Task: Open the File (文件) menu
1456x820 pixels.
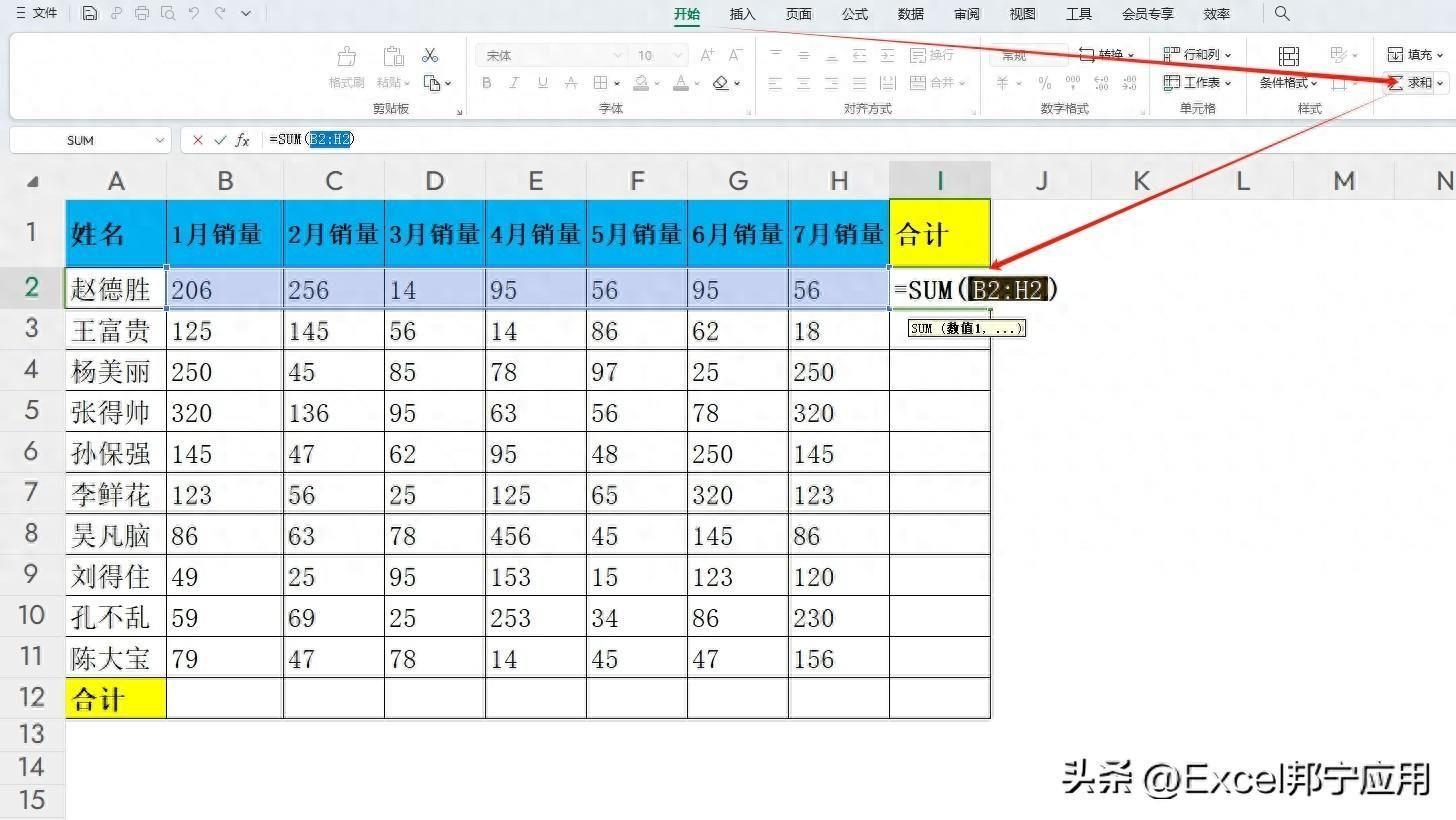Action: point(37,14)
